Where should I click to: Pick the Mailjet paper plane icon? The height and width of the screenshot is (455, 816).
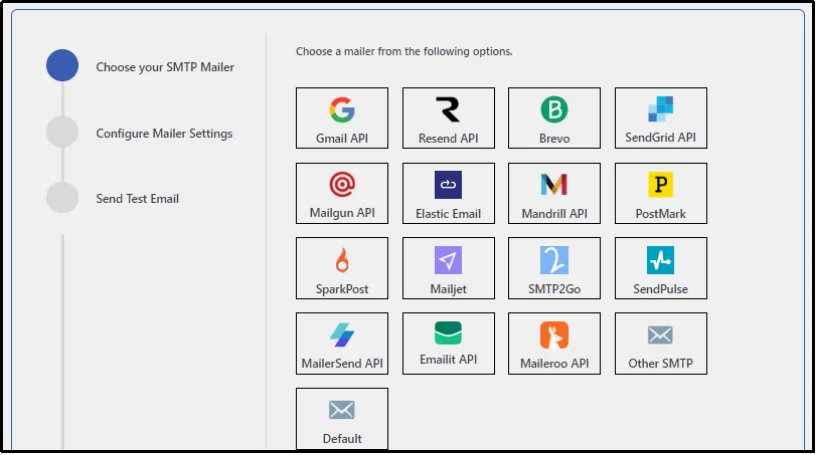(x=448, y=260)
